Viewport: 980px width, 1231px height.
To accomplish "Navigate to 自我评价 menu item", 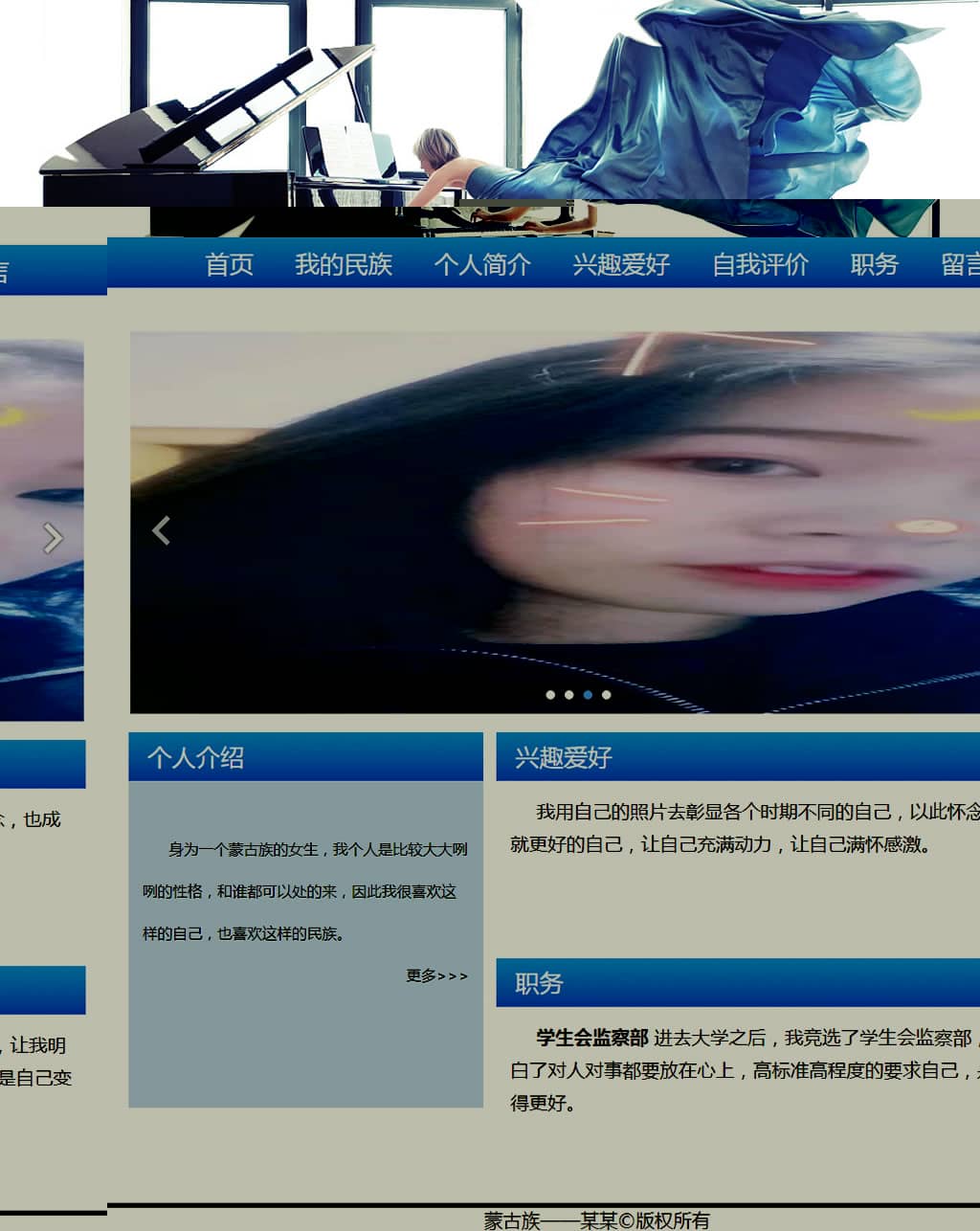I will (760, 264).
